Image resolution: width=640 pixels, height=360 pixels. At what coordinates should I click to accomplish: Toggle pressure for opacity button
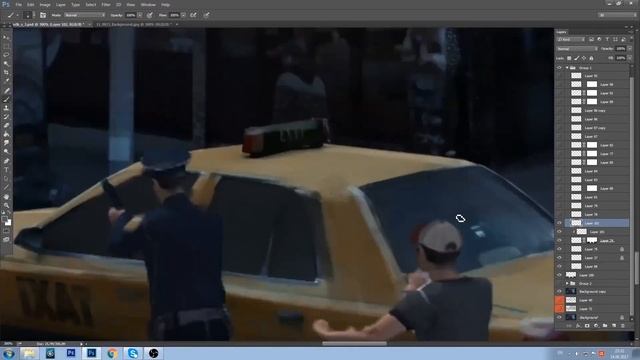[150, 15]
